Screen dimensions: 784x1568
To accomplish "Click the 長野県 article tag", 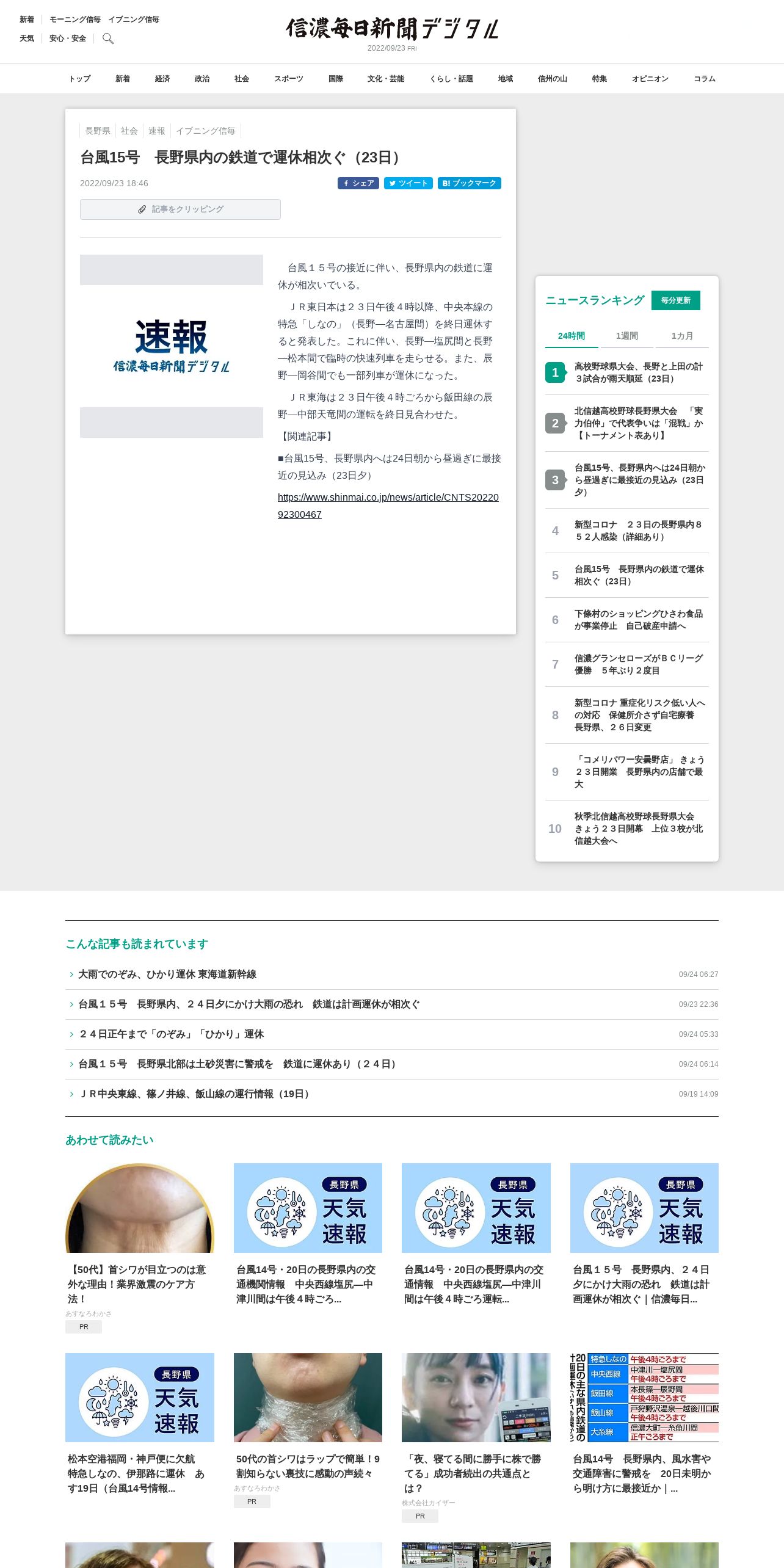I will (x=98, y=131).
